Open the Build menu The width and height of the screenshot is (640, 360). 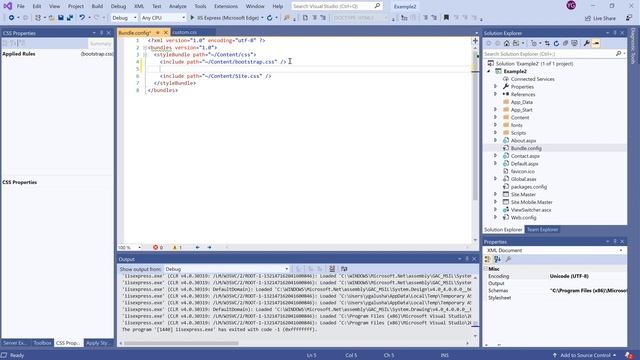point(97,6)
